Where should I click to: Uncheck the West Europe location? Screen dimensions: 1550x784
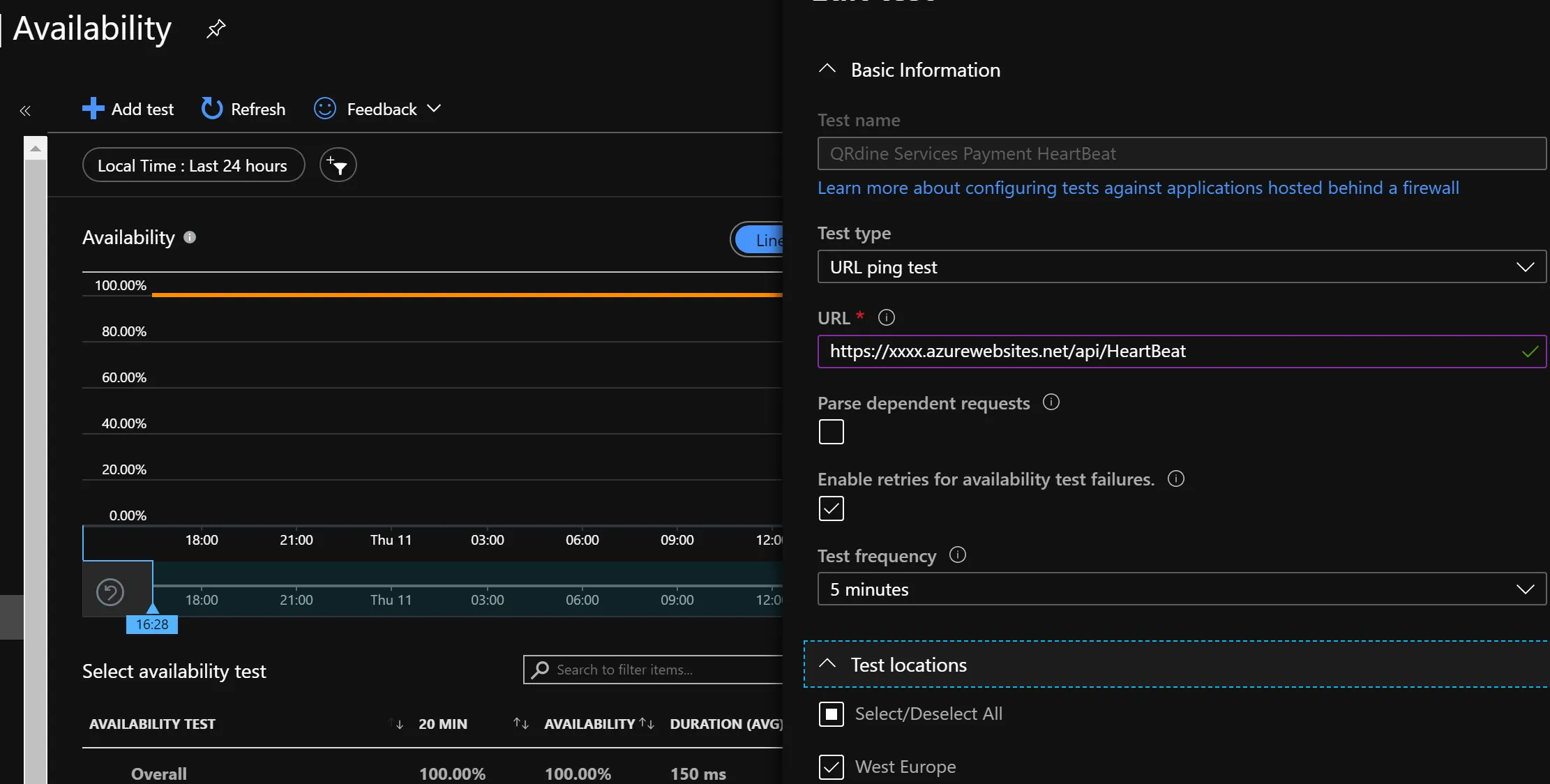pyautogui.click(x=831, y=767)
